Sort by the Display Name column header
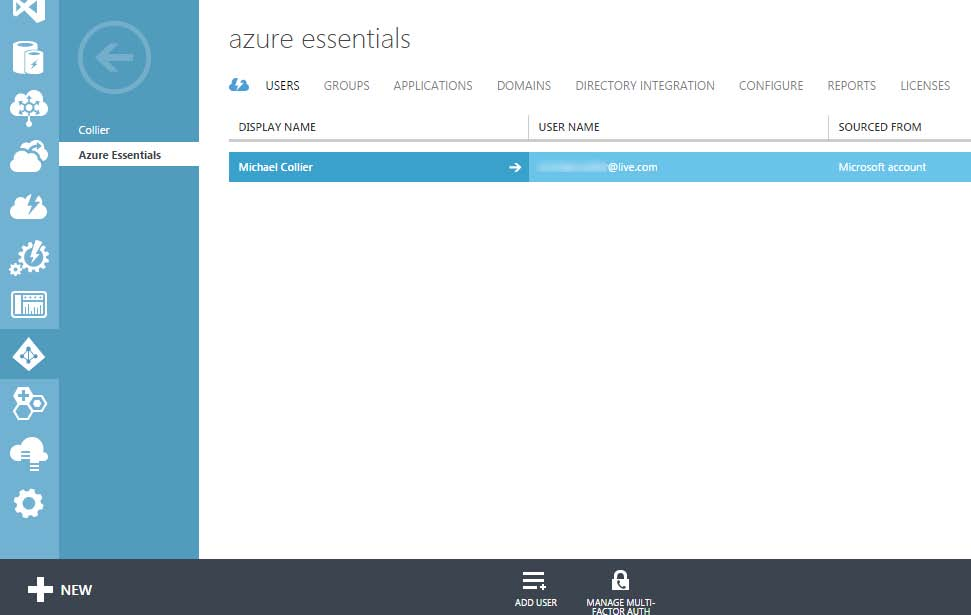This screenshot has width=971, height=615. point(277,127)
